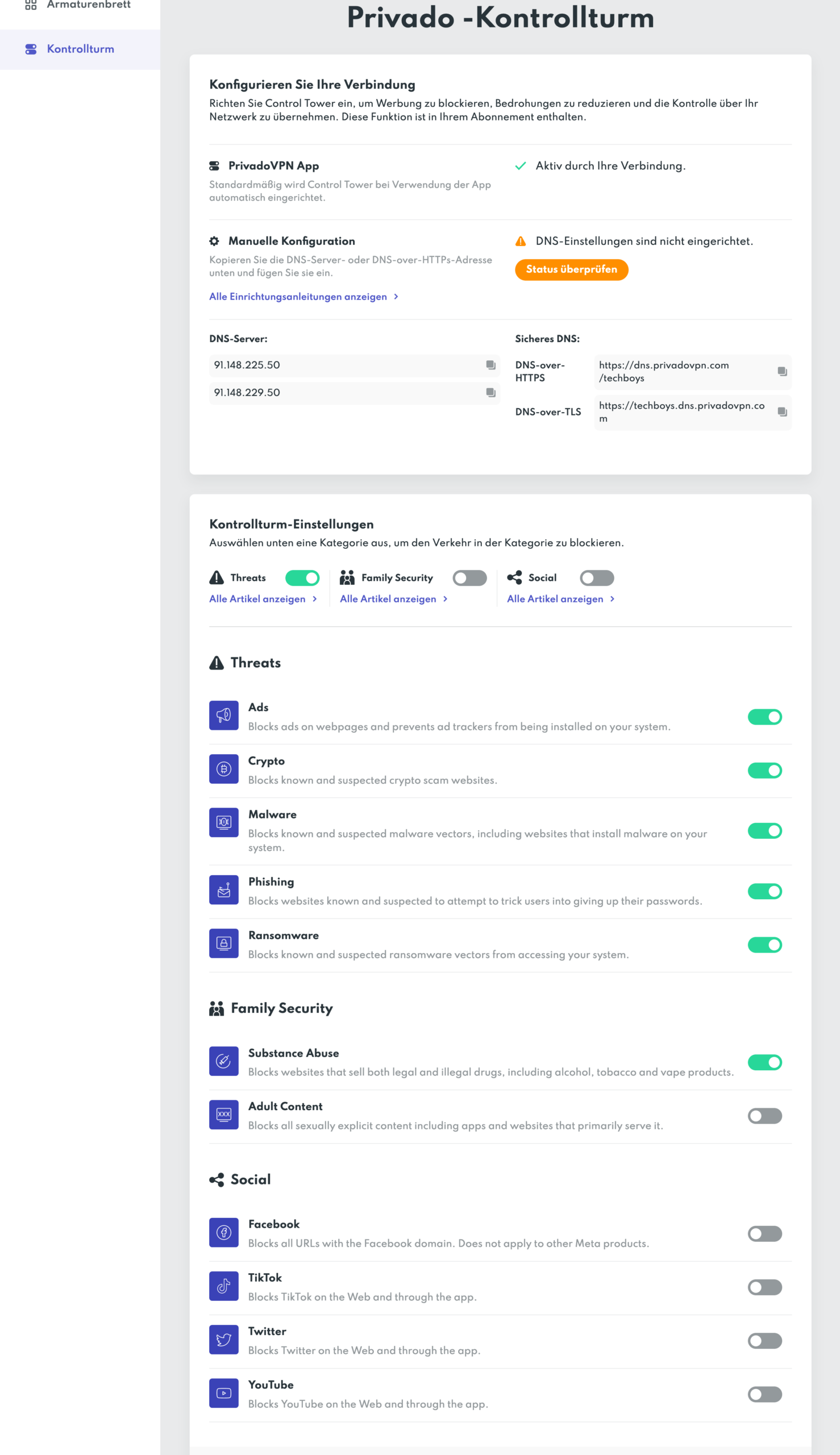Click the Social section heading icon
Image resolution: width=840 pixels, height=1455 pixels.
click(x=217, y=1180)
